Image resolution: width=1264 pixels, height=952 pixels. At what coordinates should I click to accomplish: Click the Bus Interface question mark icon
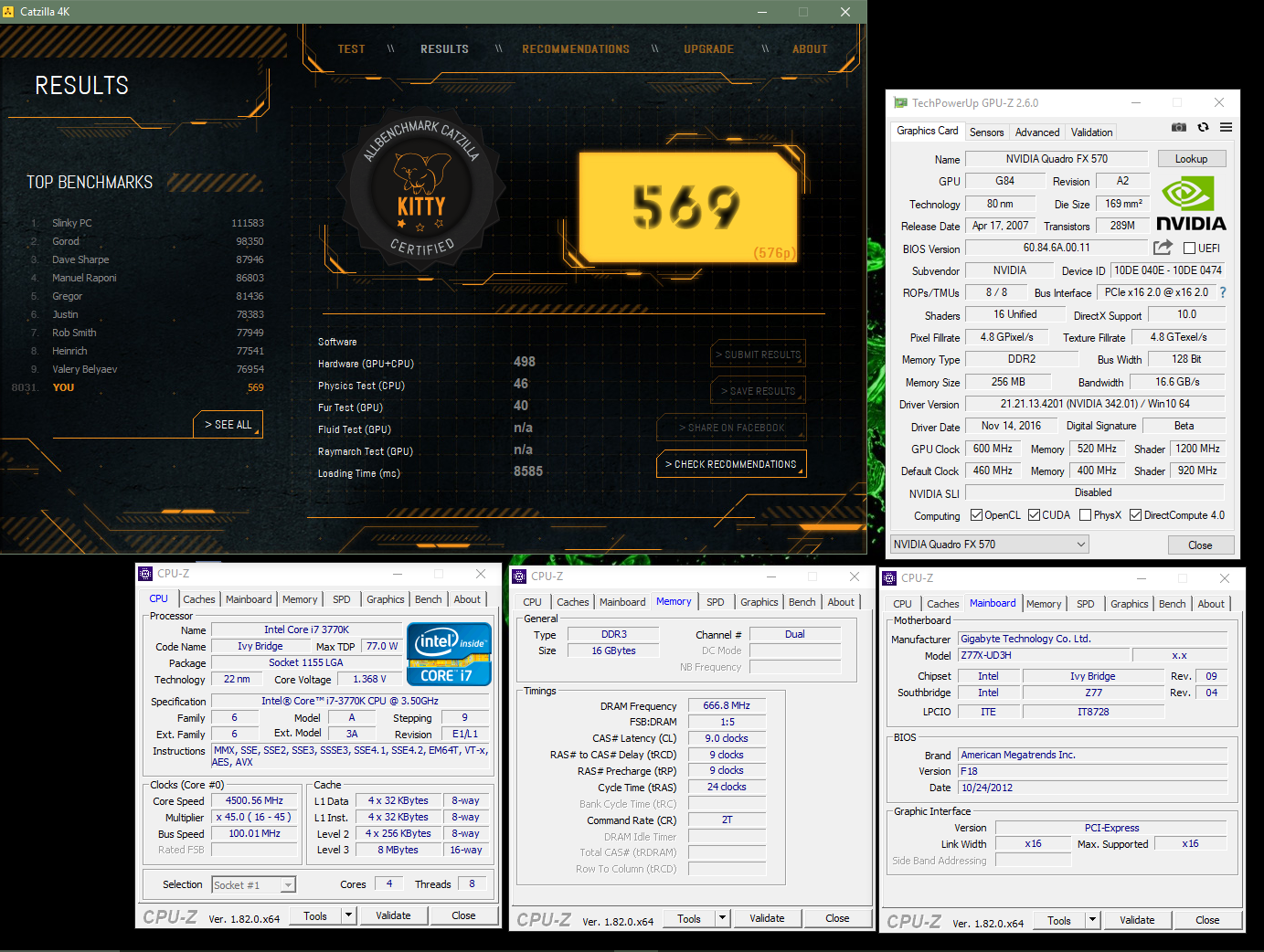1223,292
